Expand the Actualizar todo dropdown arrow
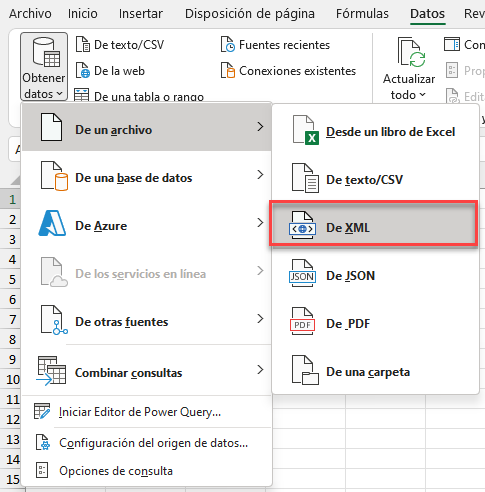Image resolution: width=485 pixels, height=492 pixels. pos(422,95)
